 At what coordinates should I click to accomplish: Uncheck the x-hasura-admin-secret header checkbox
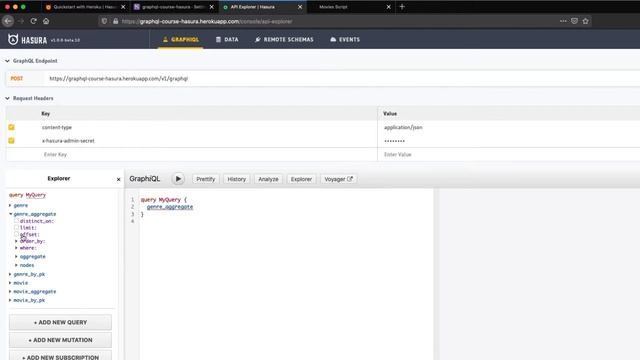pos(11,141)
